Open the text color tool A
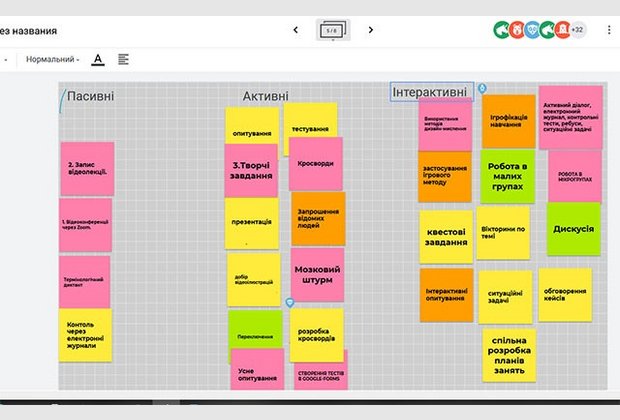The height and width of the screenshot is (420, 620). (98, 60)
